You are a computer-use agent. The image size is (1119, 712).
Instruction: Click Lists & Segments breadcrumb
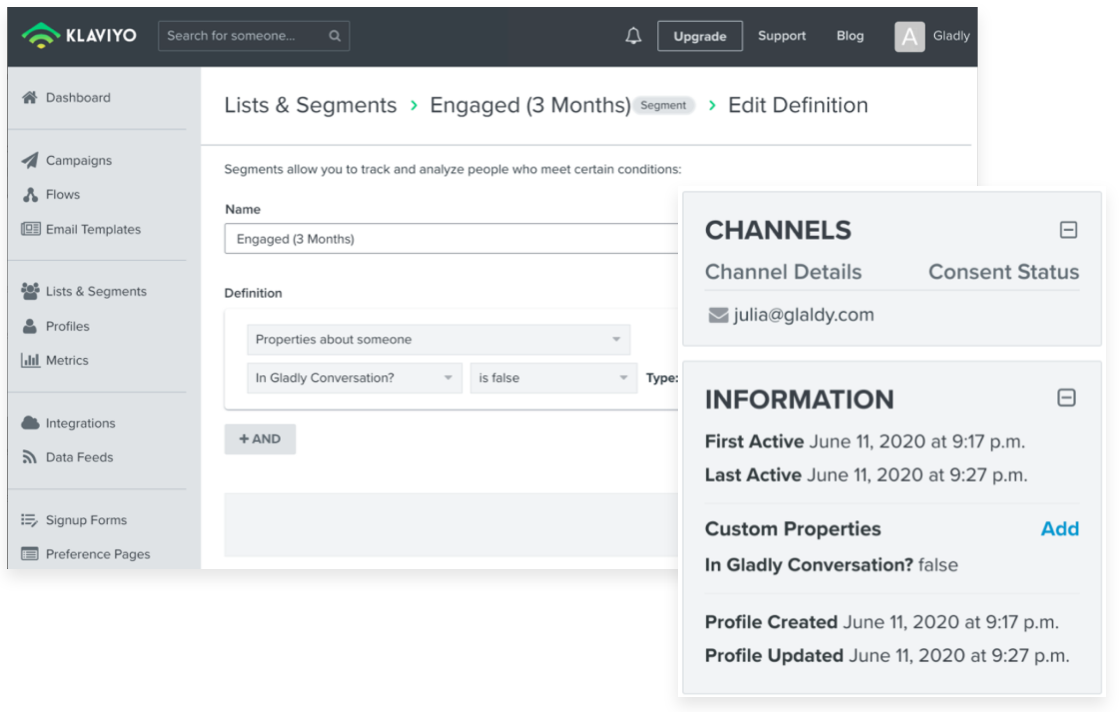[x=310, y=105]
